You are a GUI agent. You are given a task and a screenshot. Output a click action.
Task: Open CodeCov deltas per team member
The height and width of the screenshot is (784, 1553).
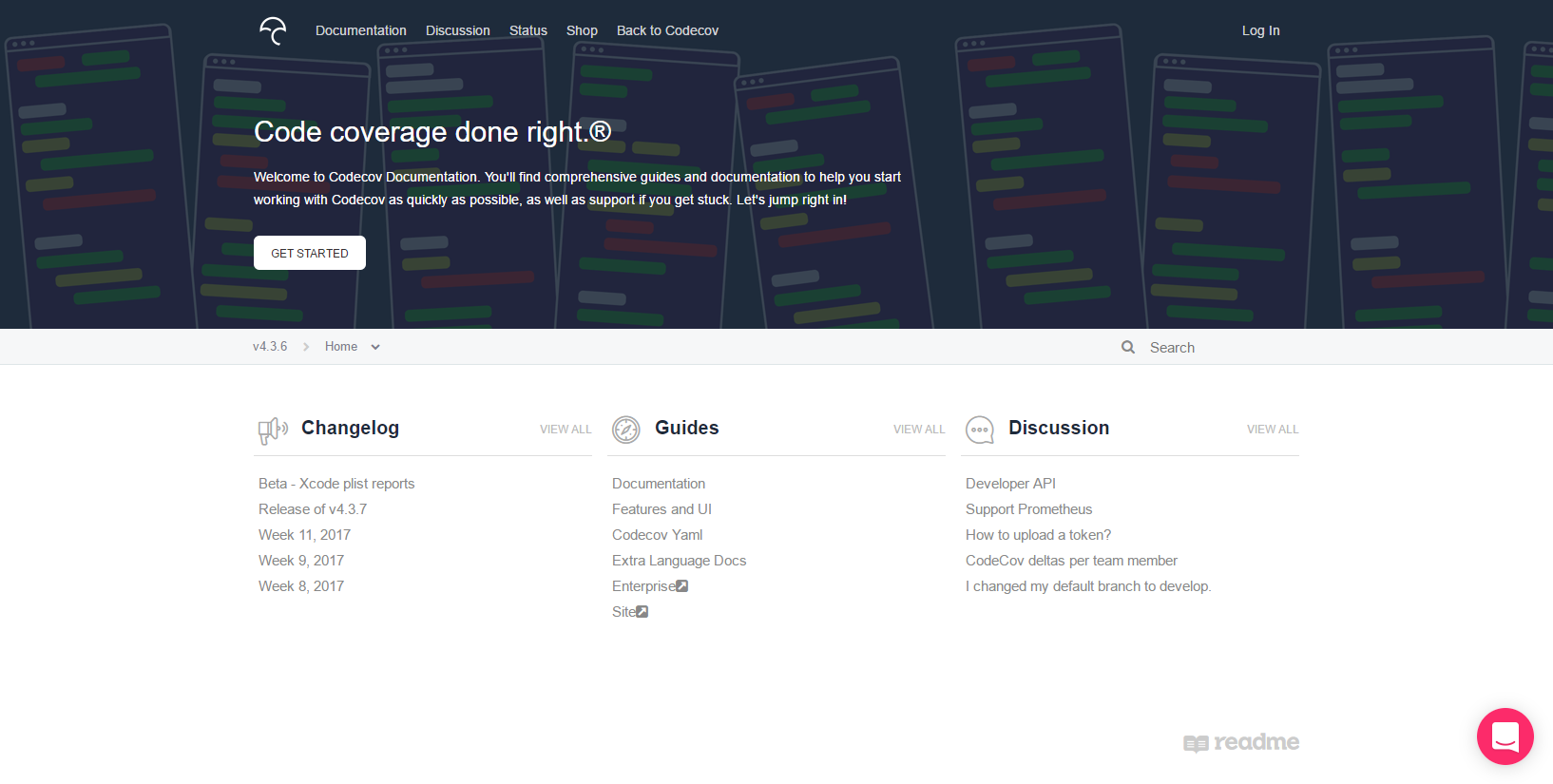1071,561
